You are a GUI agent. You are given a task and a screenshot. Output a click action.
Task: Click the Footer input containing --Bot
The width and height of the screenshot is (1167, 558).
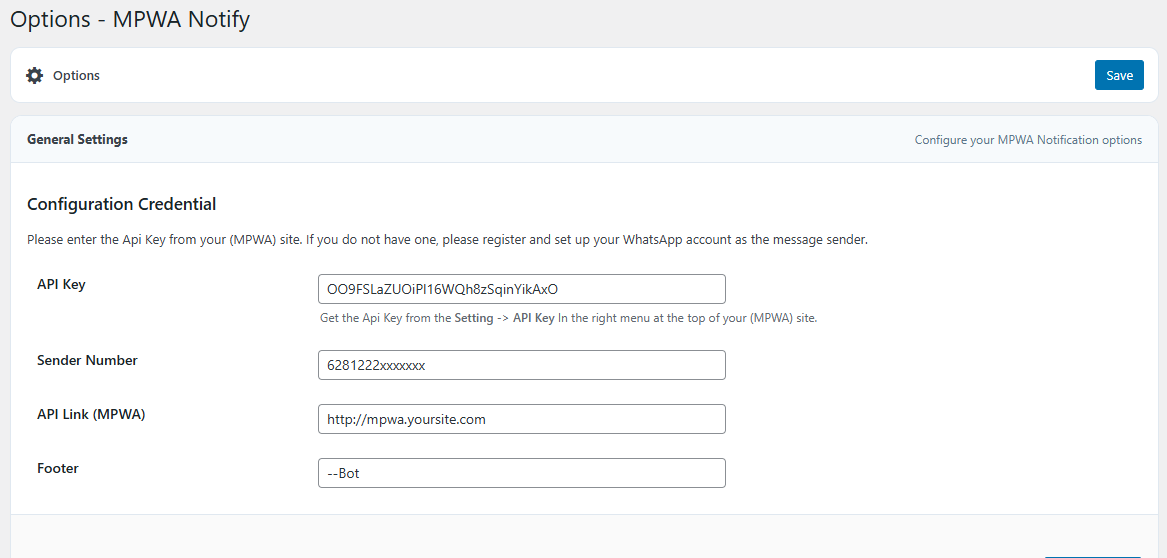coord(520,473)
